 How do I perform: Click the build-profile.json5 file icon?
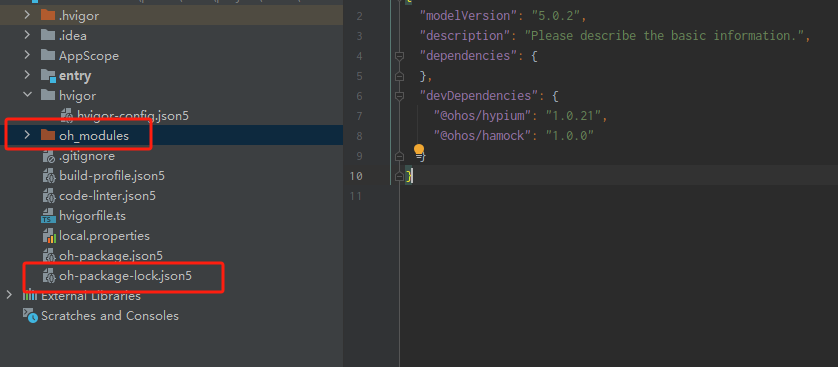point(49,176)
